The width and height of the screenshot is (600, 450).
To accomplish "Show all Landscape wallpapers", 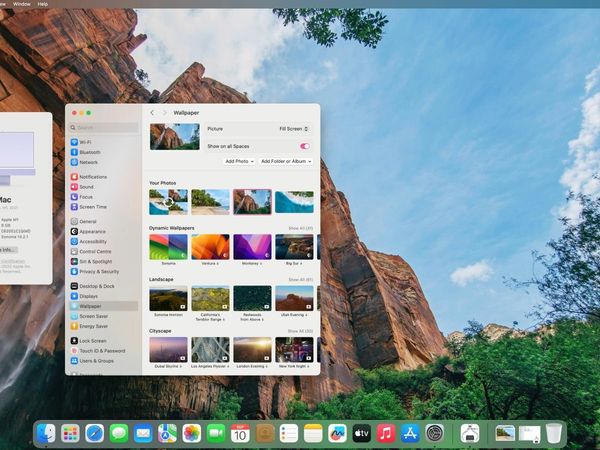I will point(300,280).
